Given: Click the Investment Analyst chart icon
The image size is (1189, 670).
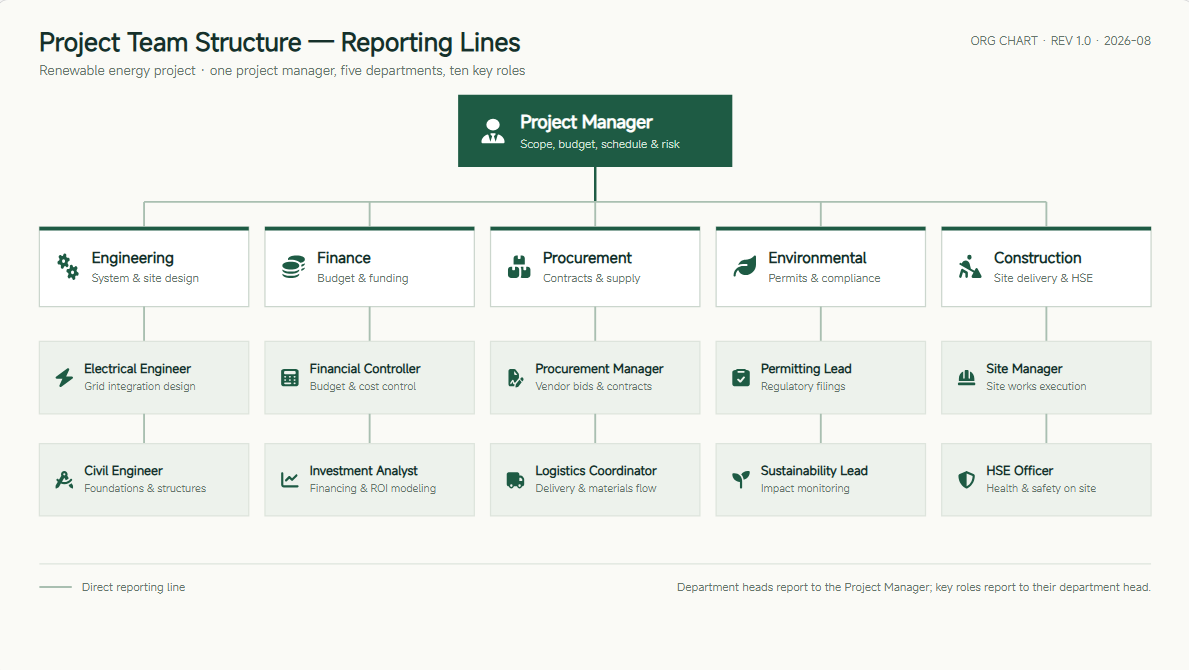Looking at the screenshot, I should click(x=290, y=480).
